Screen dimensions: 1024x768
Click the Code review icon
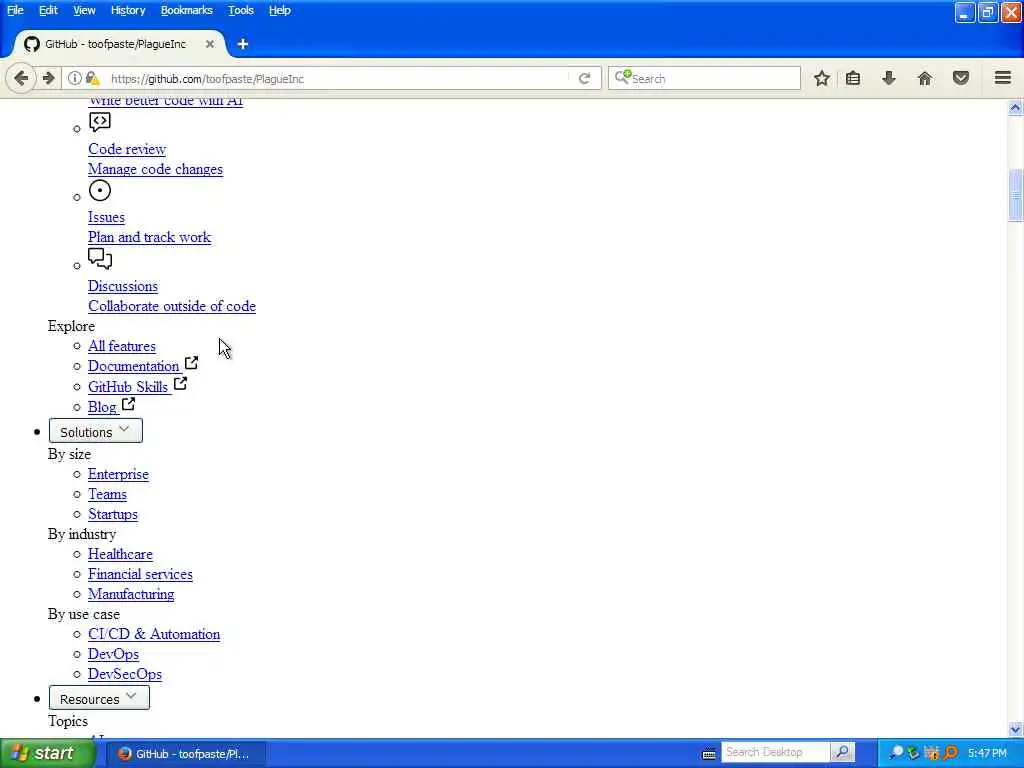click(100, 122)
